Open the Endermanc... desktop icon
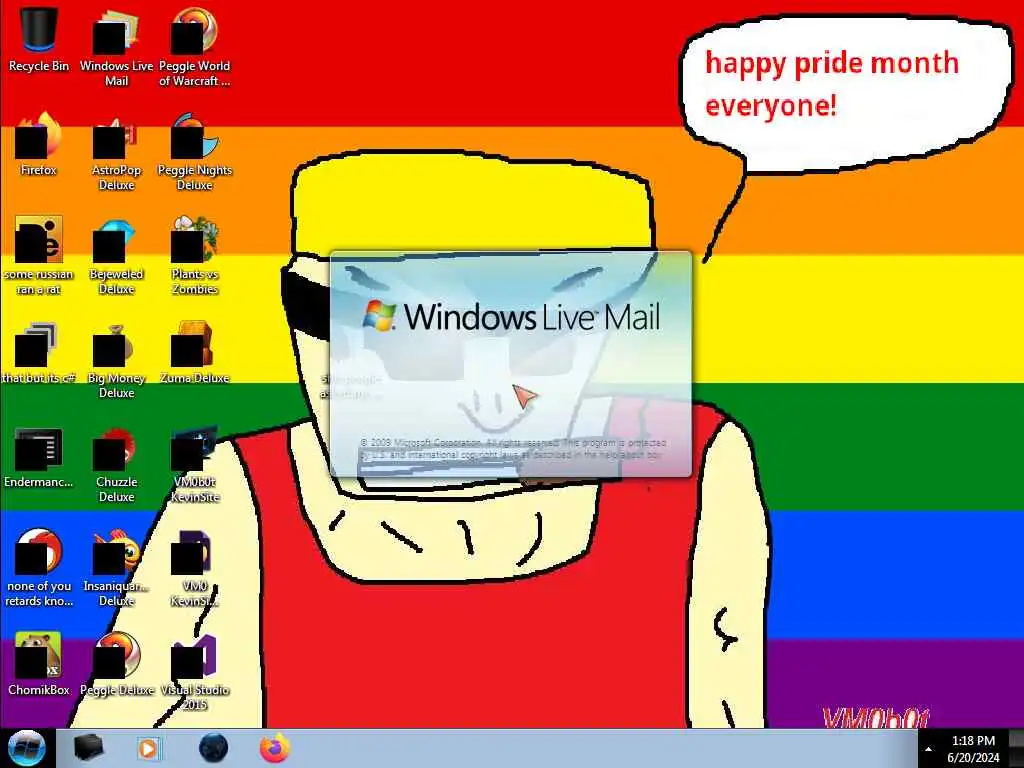The image size is (1024, 768). pos(39,456)
